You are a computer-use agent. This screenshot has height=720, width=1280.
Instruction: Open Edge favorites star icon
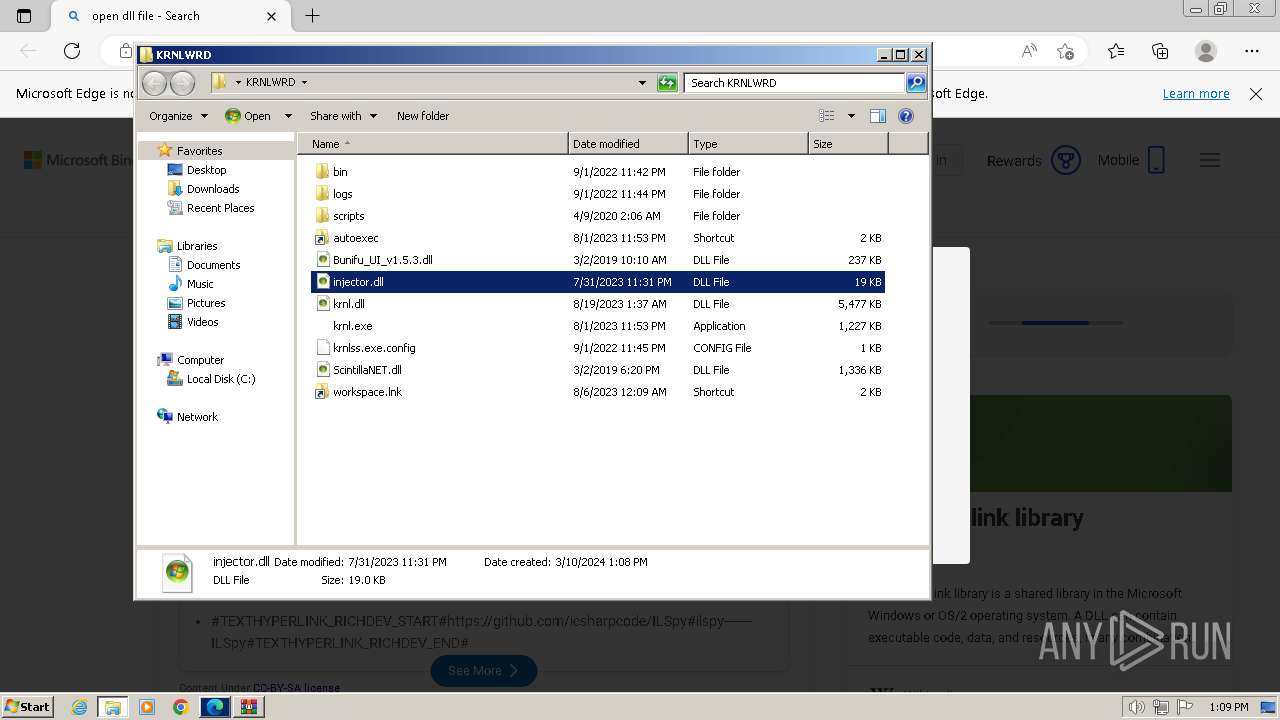coord(1116,51)
